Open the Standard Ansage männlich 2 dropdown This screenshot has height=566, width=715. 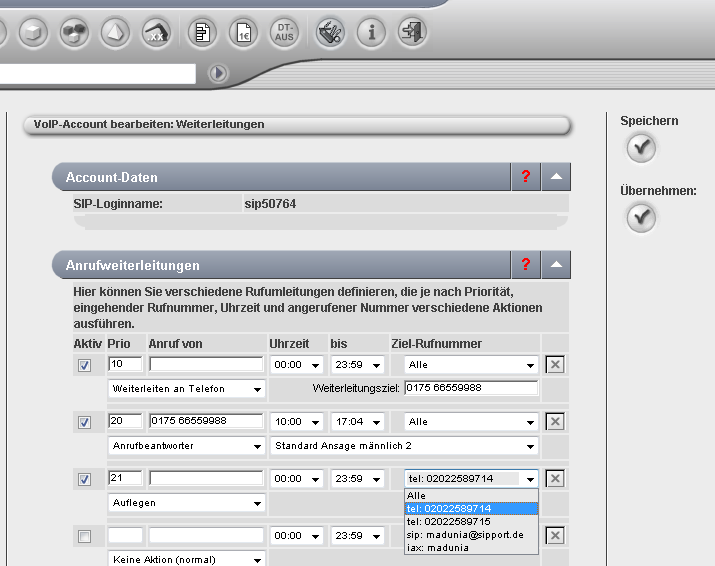coord(404,446)
